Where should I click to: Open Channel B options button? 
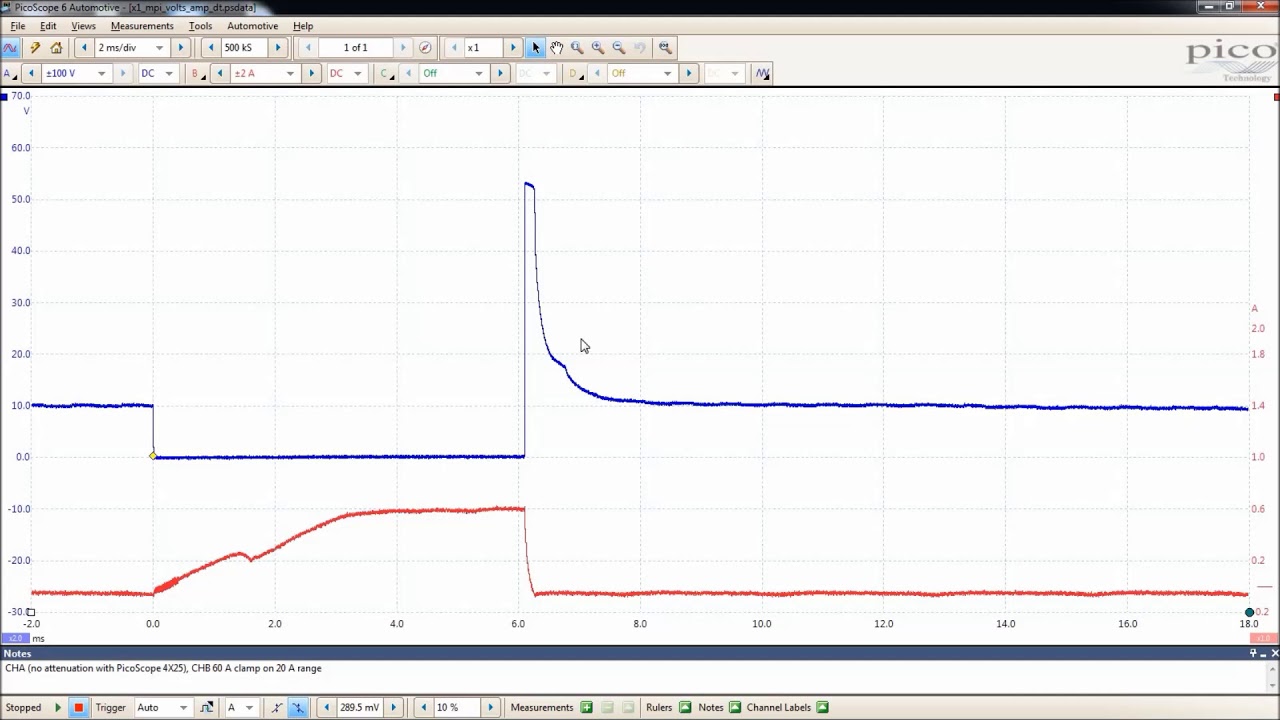point(198,73)
